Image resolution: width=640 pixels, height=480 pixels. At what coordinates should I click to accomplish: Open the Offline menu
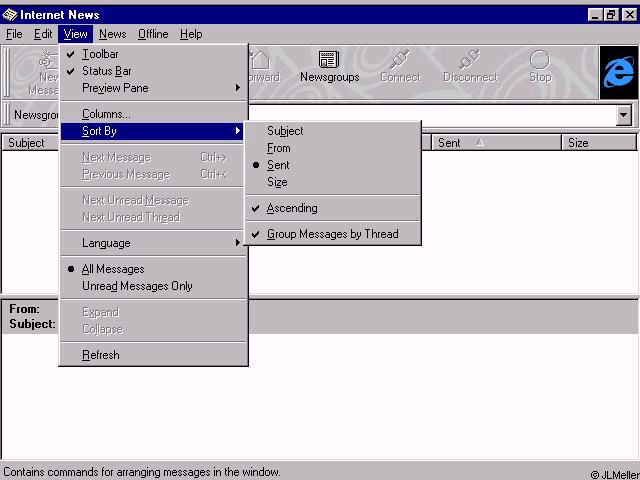(153, 34)
